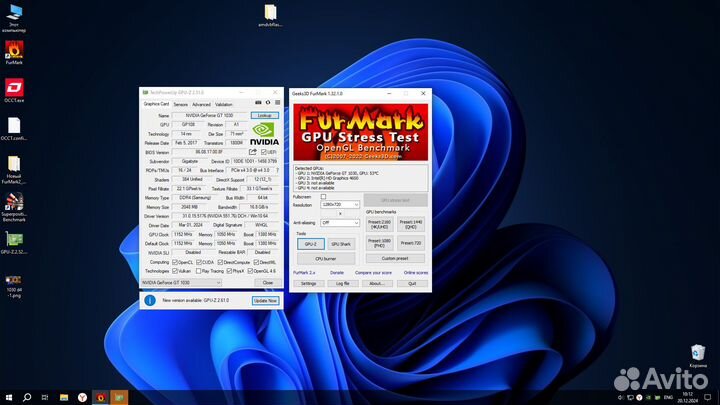Image resolution: width=720 pixels, height=405 pixels.
Task: Run the Preset:720 benchmark
Action: pyautogui.click(x=411, y=243)
